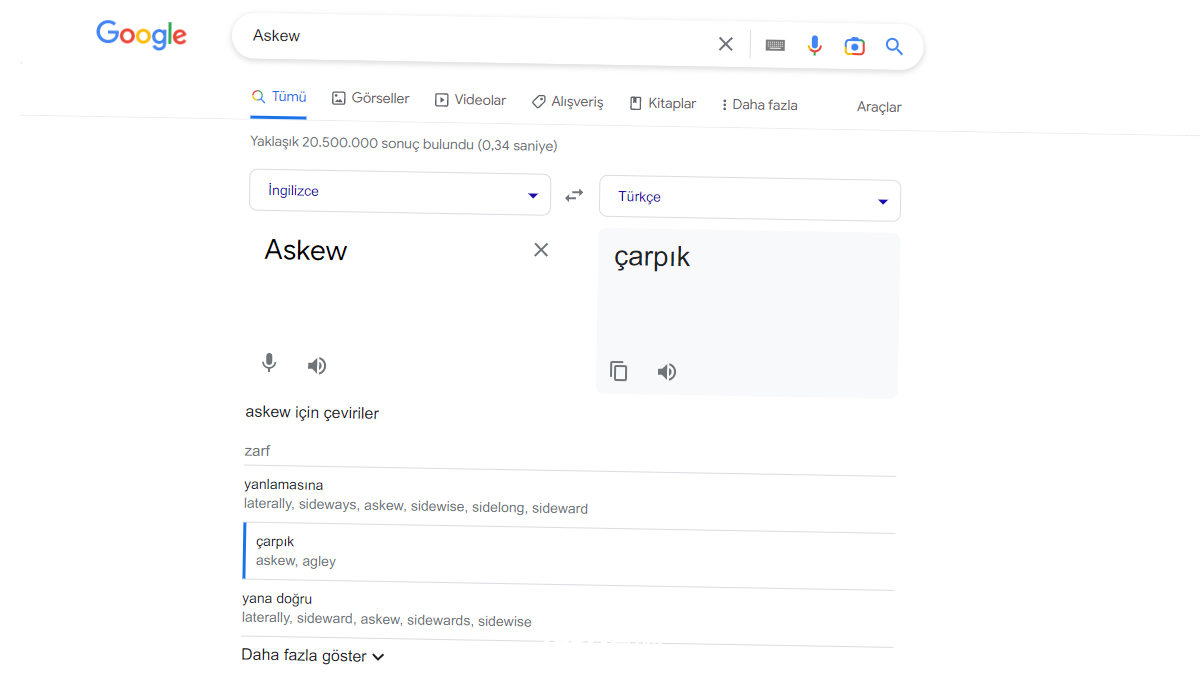Click the Araçlar button
The height and width of the screenshot is (675, 1200).
point(879,107)
